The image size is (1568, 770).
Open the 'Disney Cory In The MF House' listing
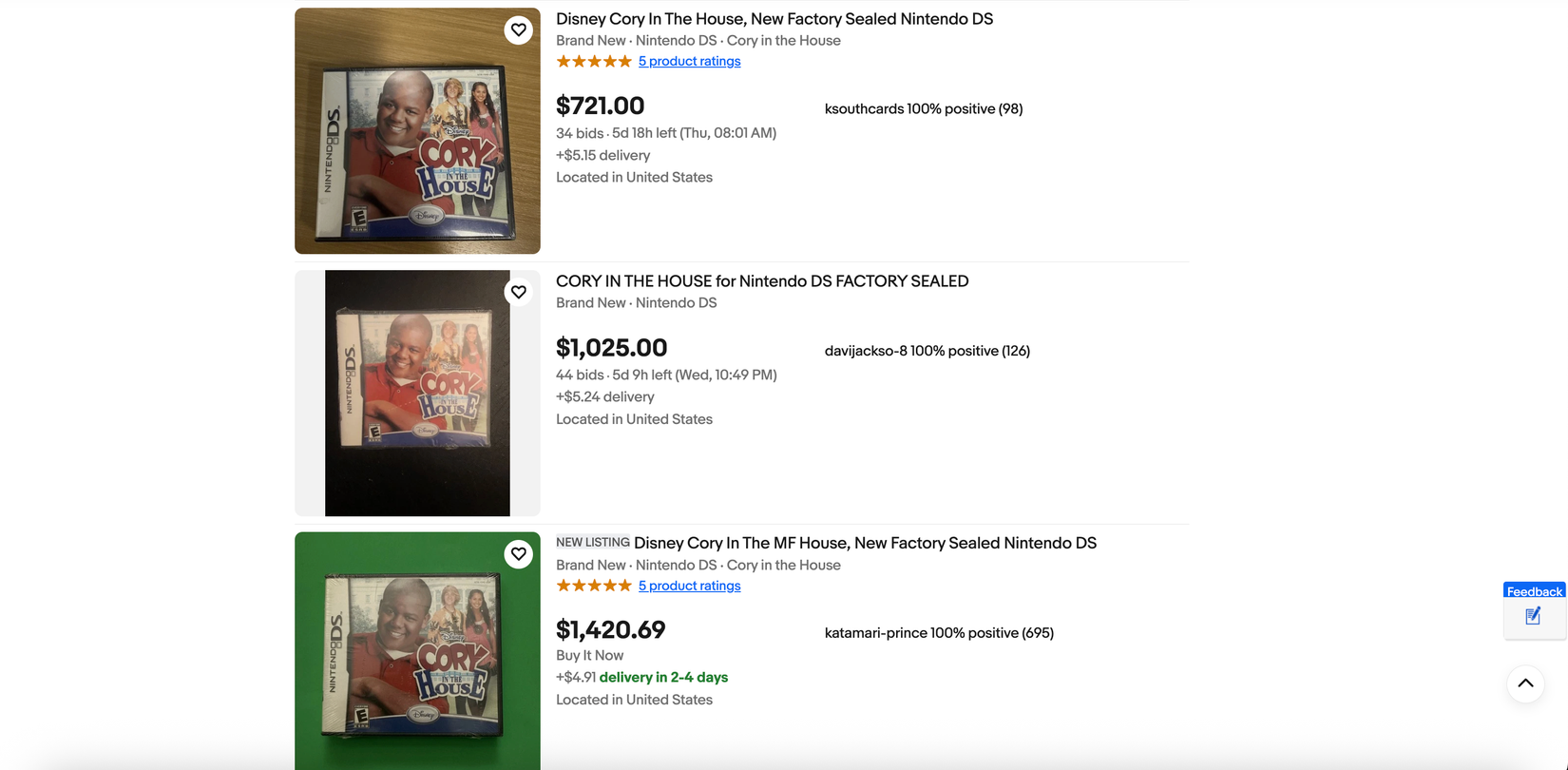865,542
